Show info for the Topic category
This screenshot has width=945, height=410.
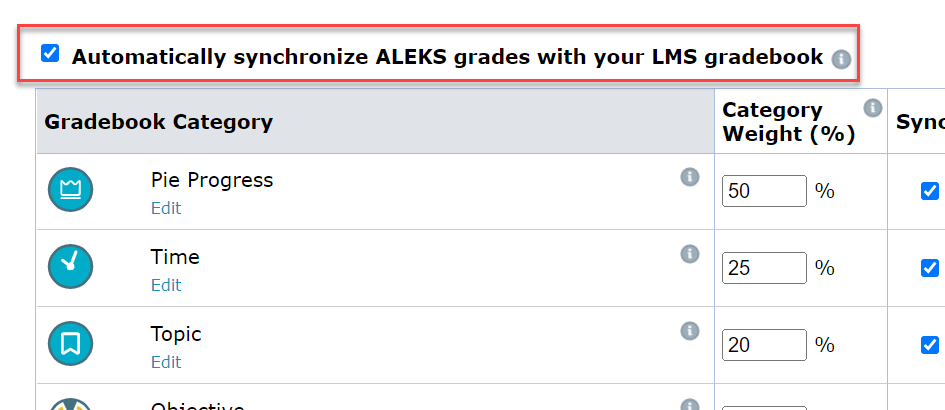689,330
